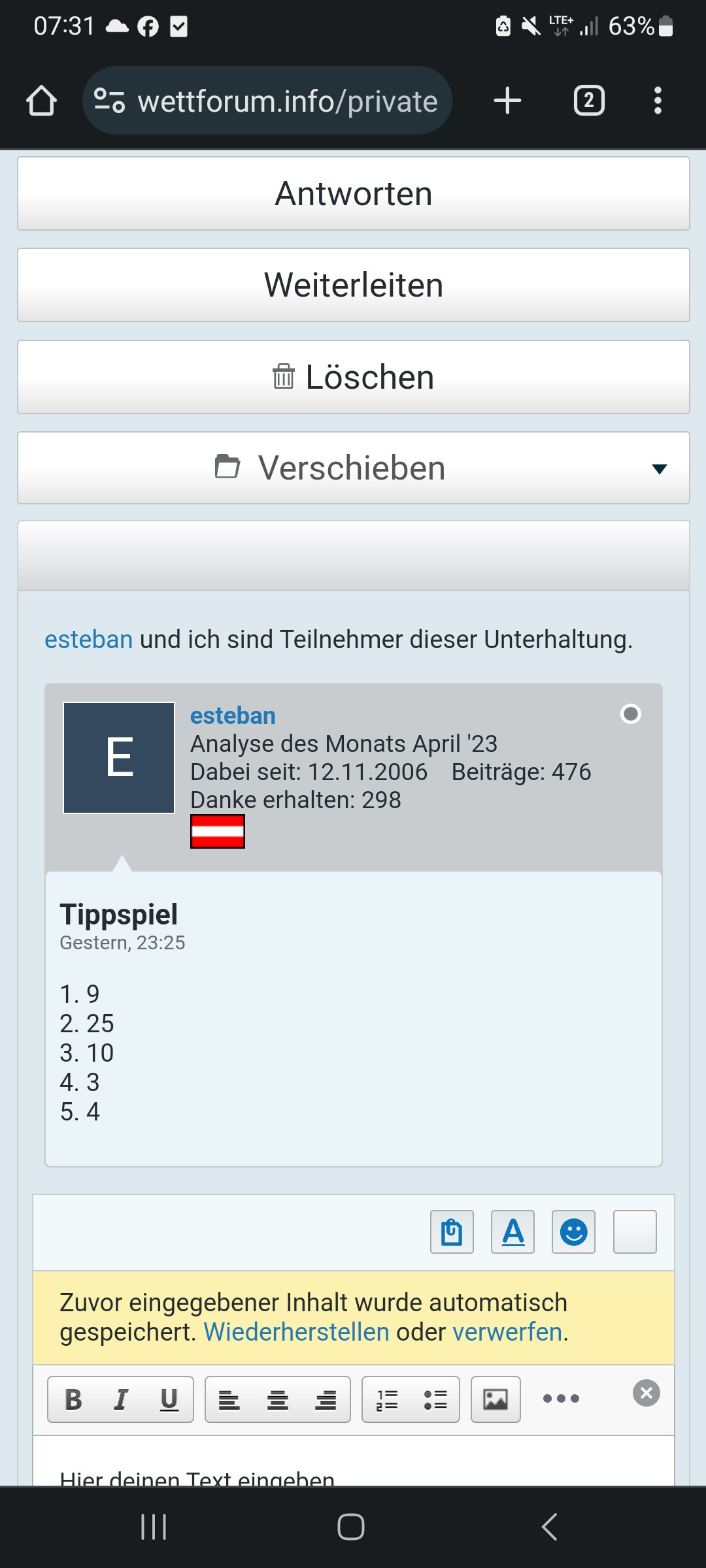The image size is (706, 1568).
Task: Open the browser tab switcher
Action: pos(589,101)
